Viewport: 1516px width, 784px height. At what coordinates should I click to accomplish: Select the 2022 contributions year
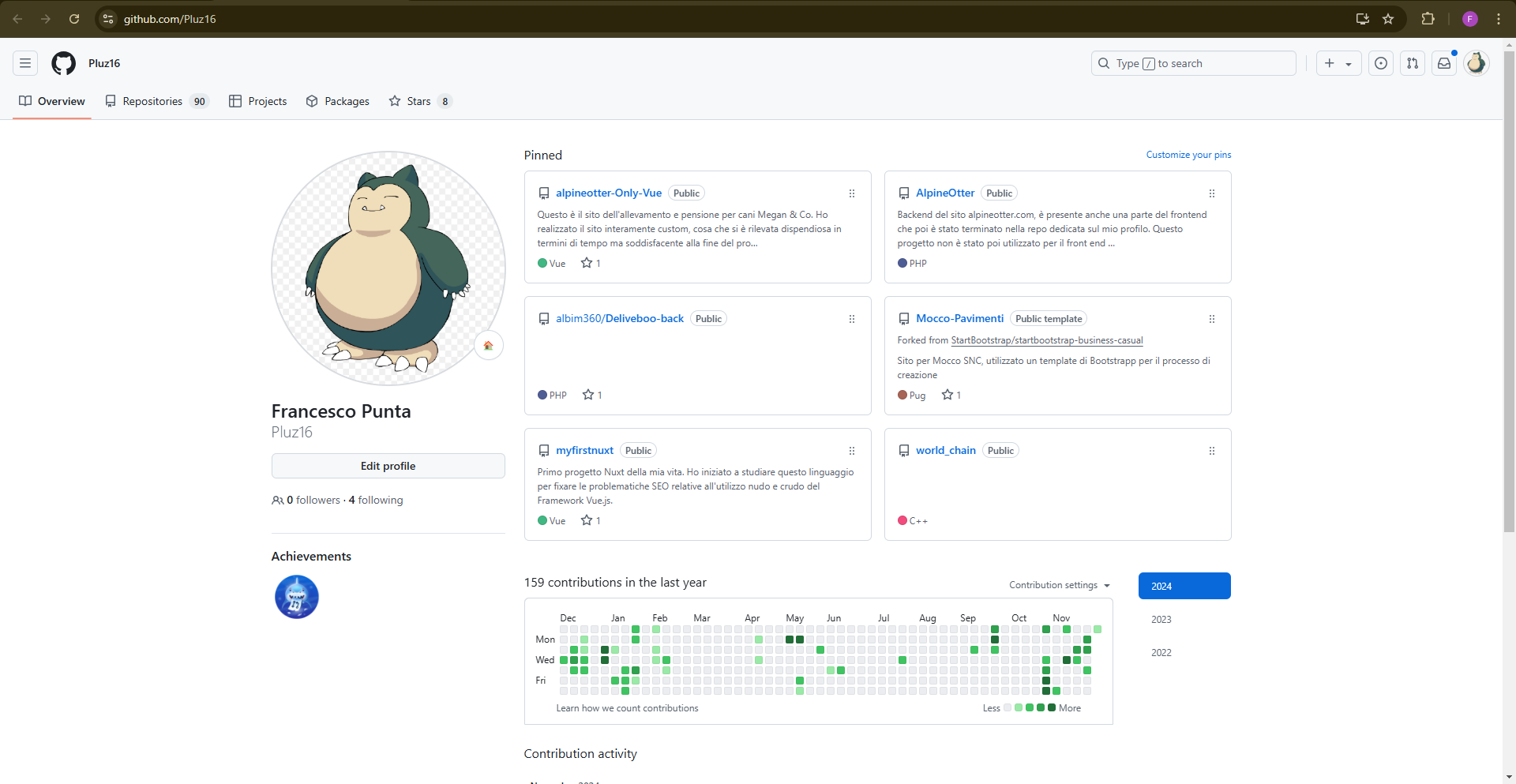point(1161,652)
